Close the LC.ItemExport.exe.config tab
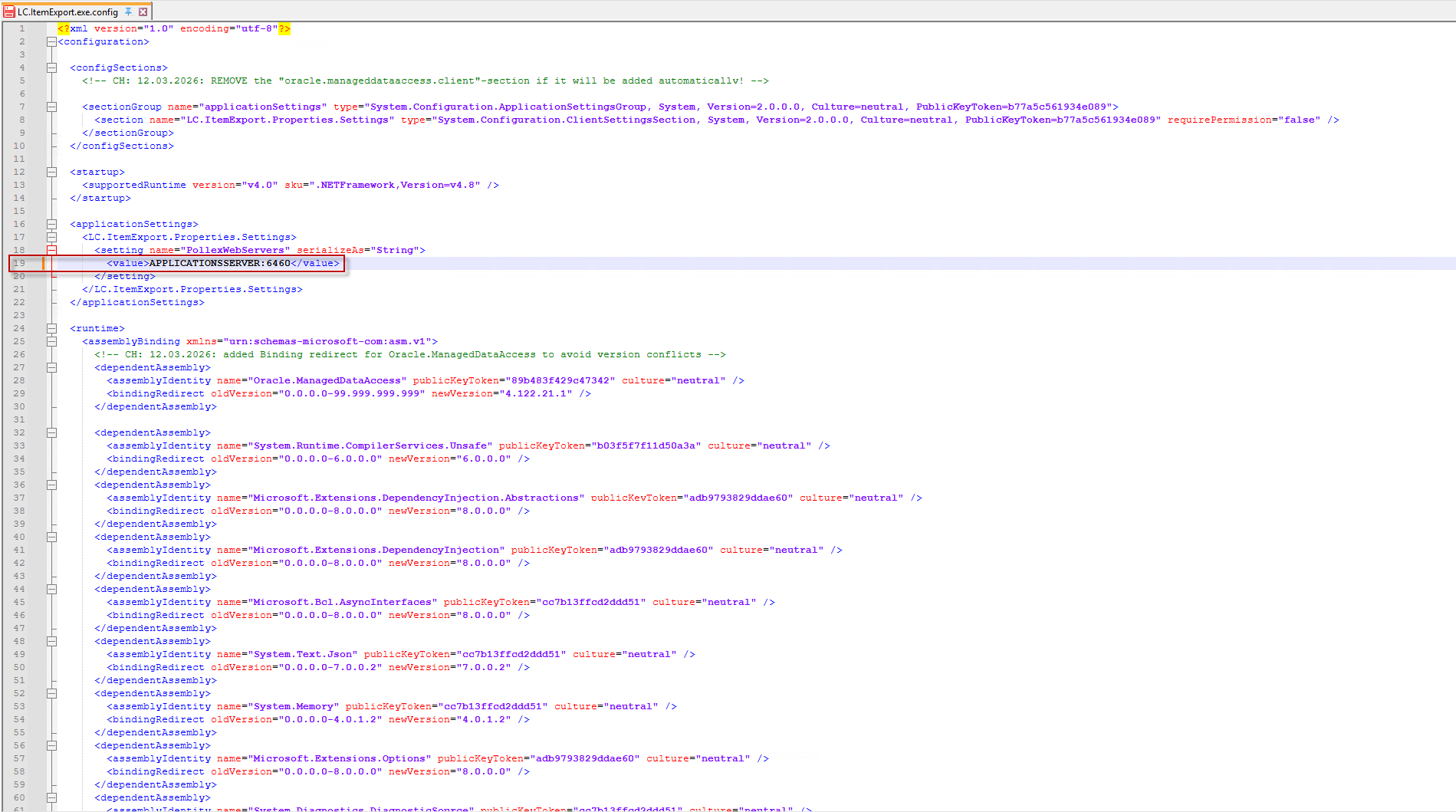1456x812 pixels. (143, 12)
